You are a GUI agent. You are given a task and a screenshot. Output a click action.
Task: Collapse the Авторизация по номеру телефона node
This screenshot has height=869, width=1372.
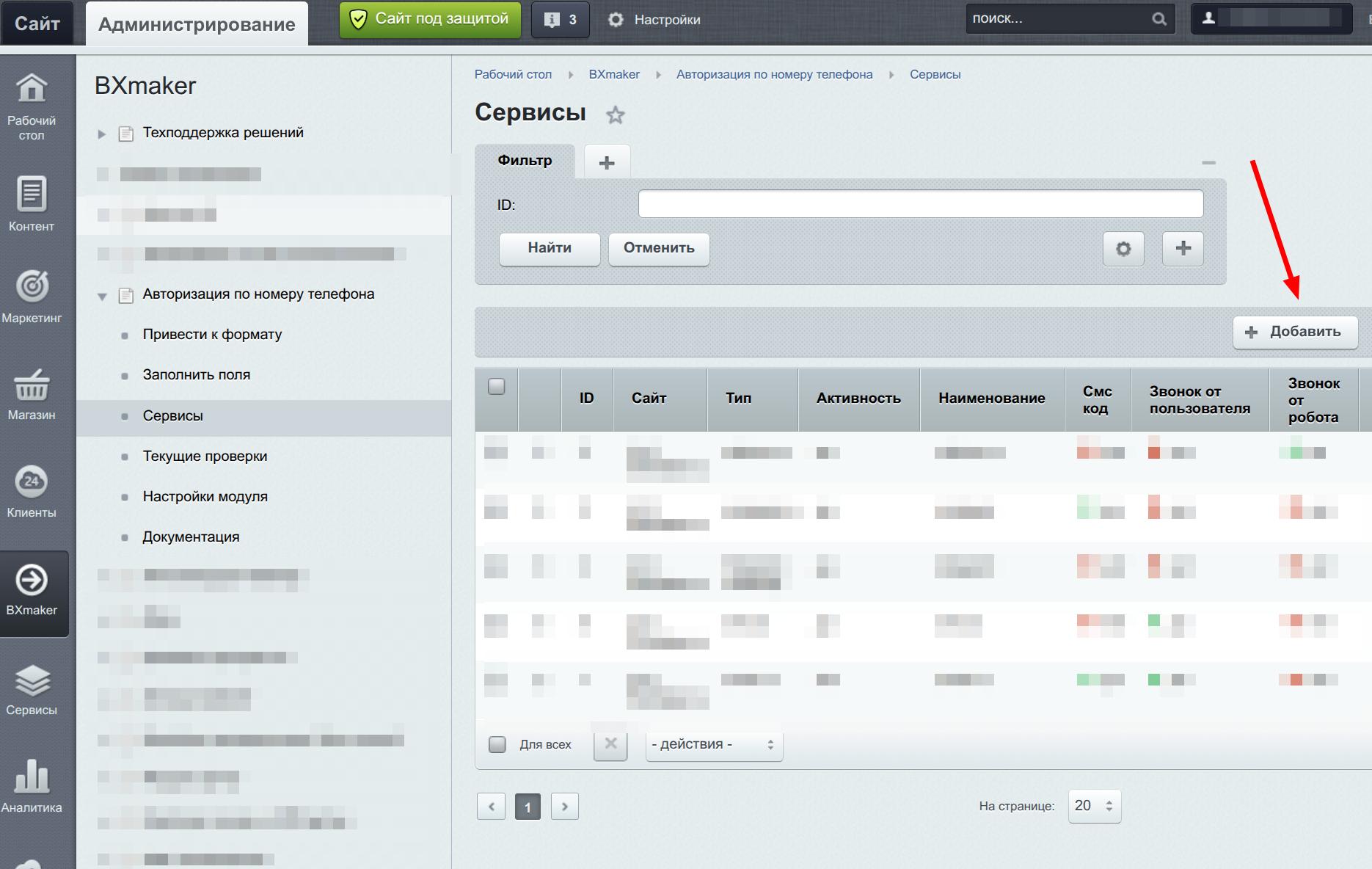pyautogui.click(x=102, y=297)
